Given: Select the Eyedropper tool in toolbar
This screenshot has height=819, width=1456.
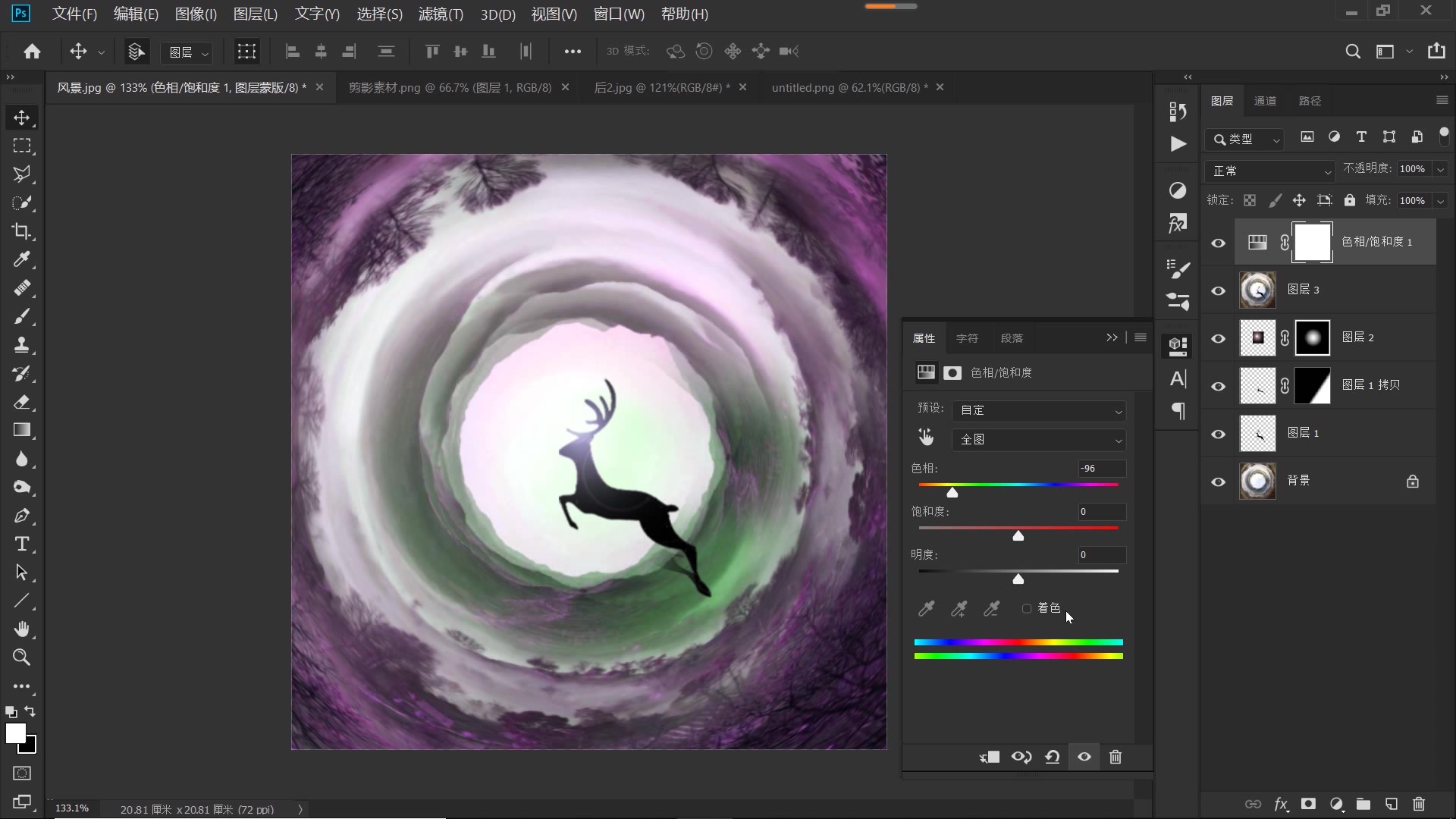Looking at the screenshot, I should (x=21, y=259).
